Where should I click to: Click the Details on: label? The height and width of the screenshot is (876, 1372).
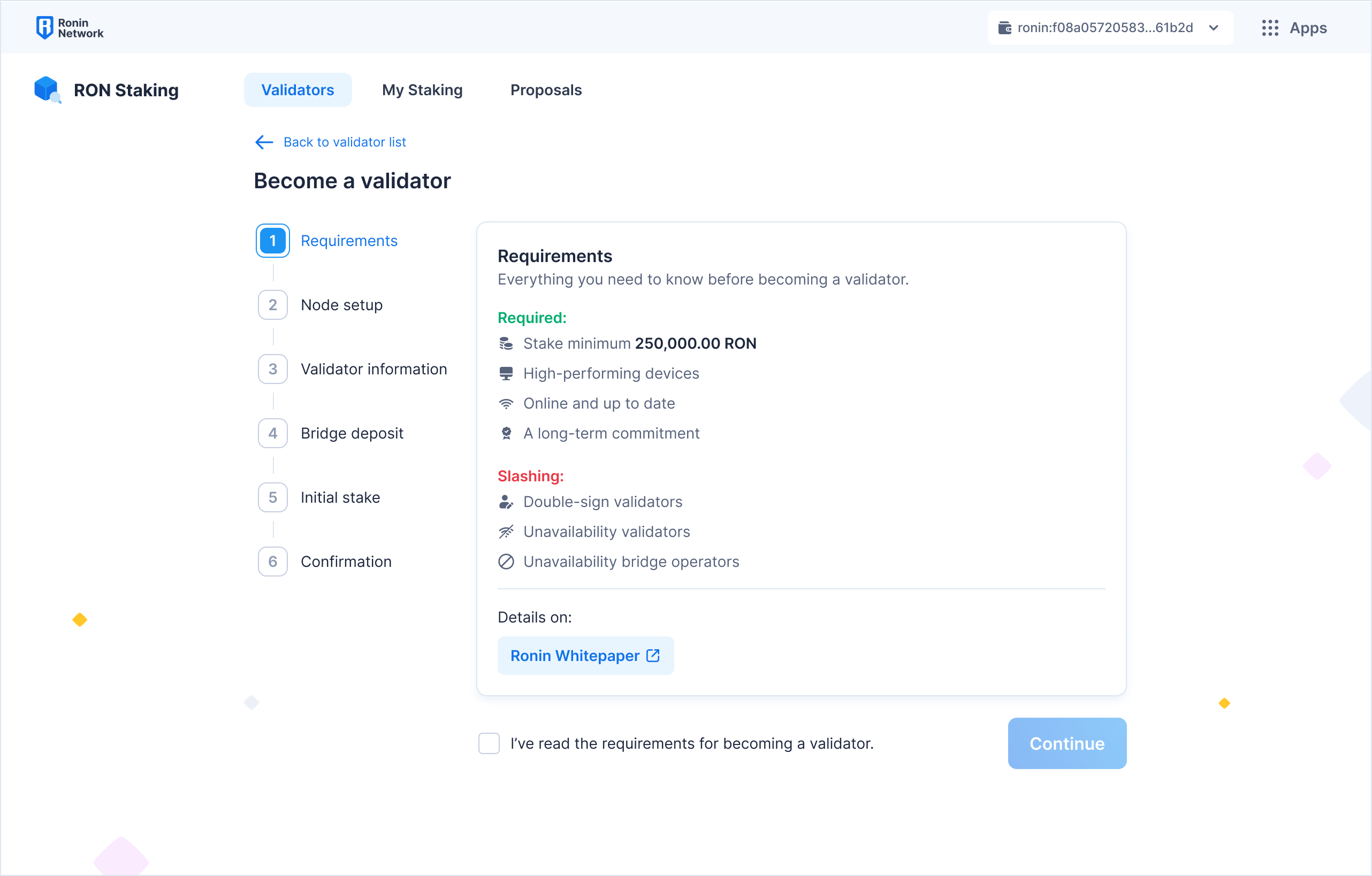pos(535,617)
